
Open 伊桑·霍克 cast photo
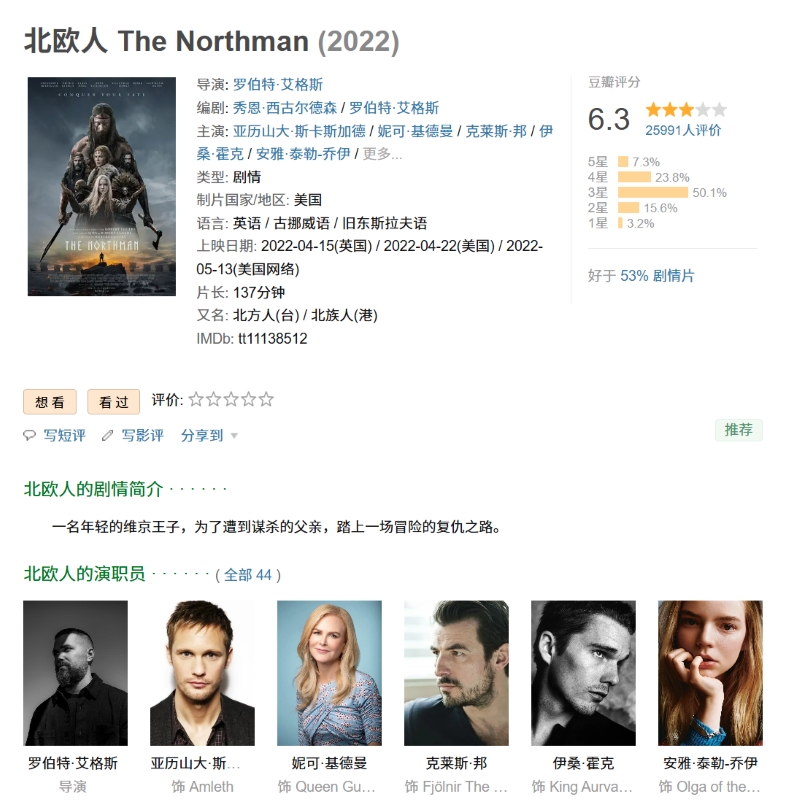tap(583, 673)
